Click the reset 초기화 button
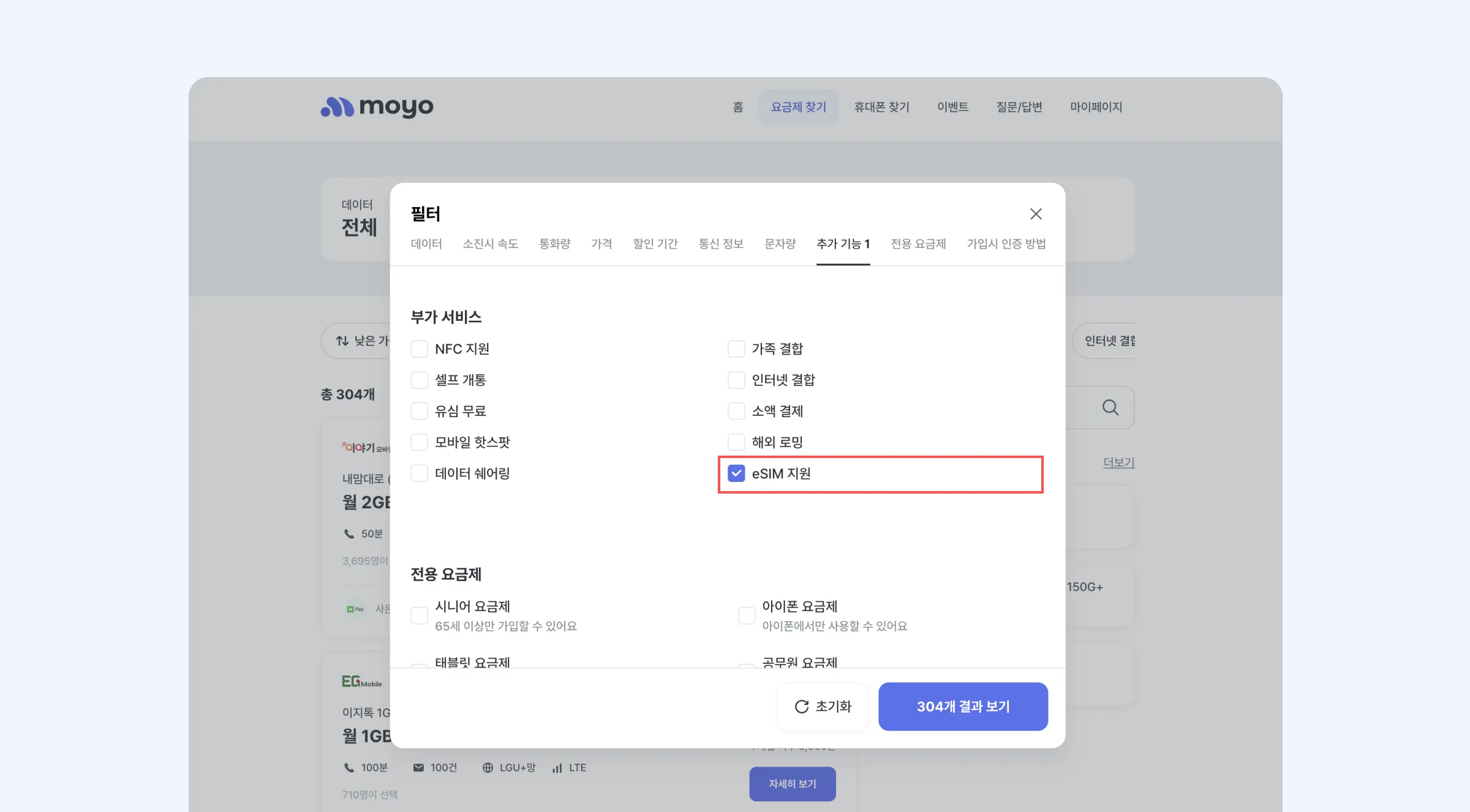The width and height of the screenshot is (1470, 812). pyautogui.click(x=823, y=706)
